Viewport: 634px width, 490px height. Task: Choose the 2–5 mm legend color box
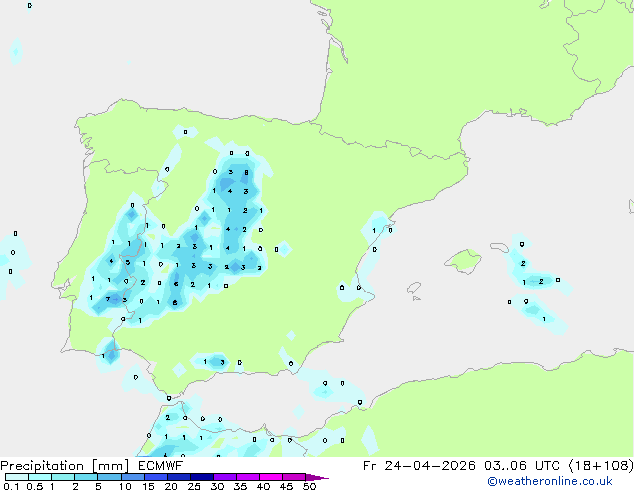86,477
